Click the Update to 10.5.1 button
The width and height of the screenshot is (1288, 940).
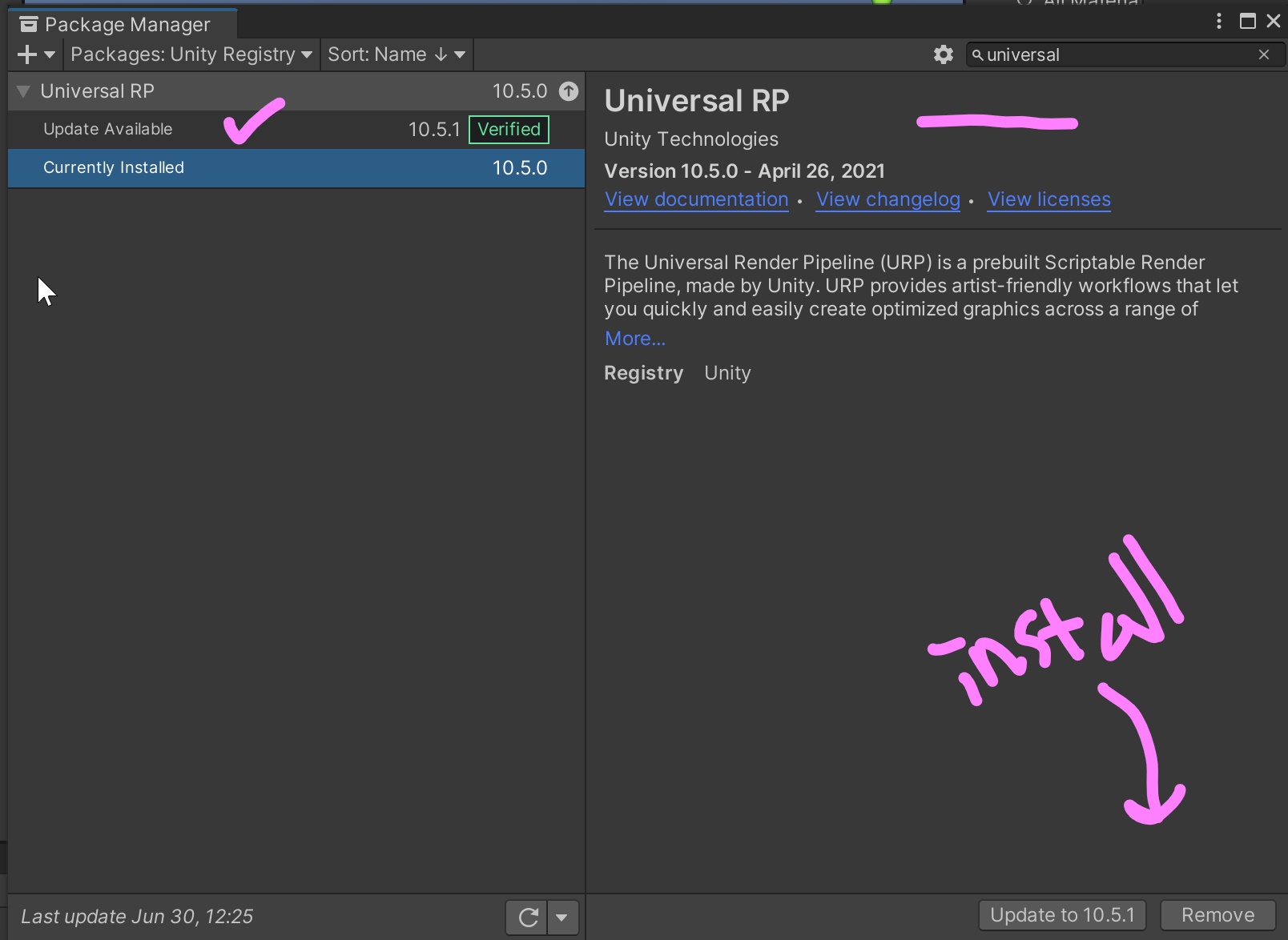point(1062,915)
